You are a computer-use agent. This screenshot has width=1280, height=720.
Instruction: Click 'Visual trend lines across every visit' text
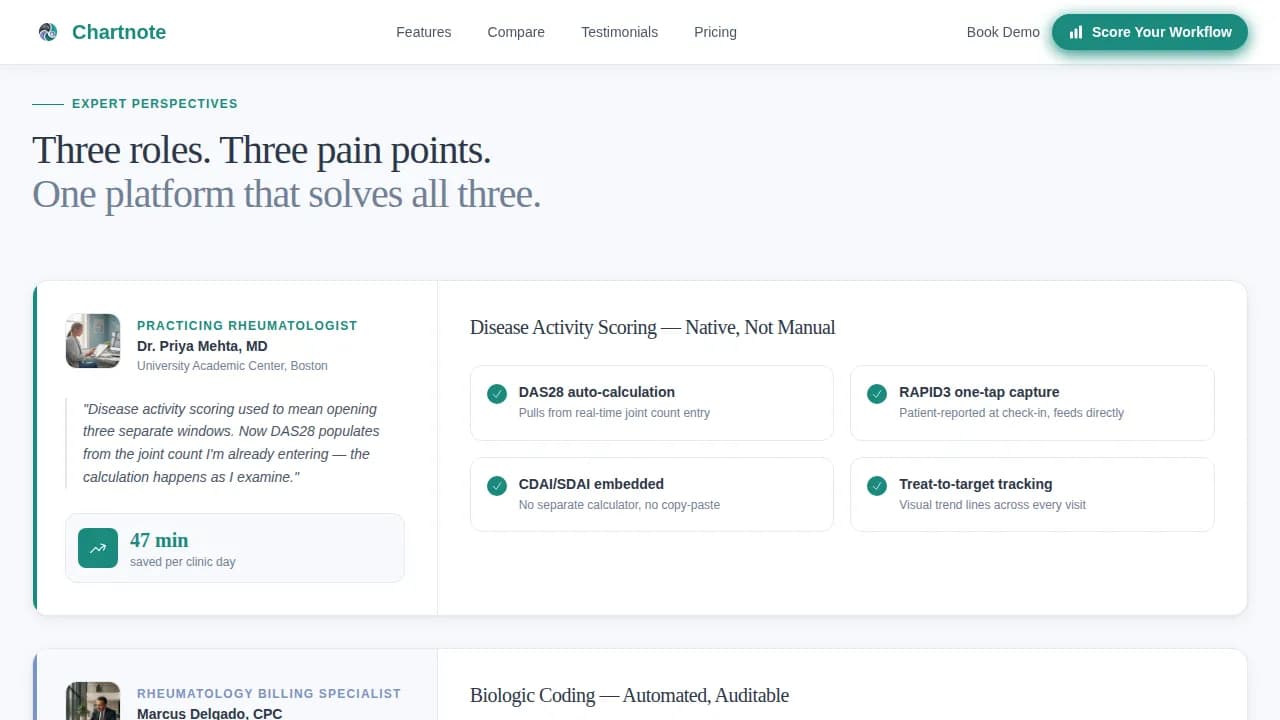click(992, 505)
